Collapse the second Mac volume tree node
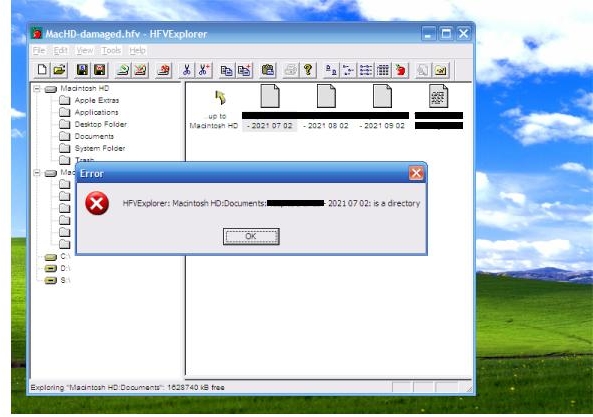The image size is (593, 417). pyautogui.click(x=37, y=173)
